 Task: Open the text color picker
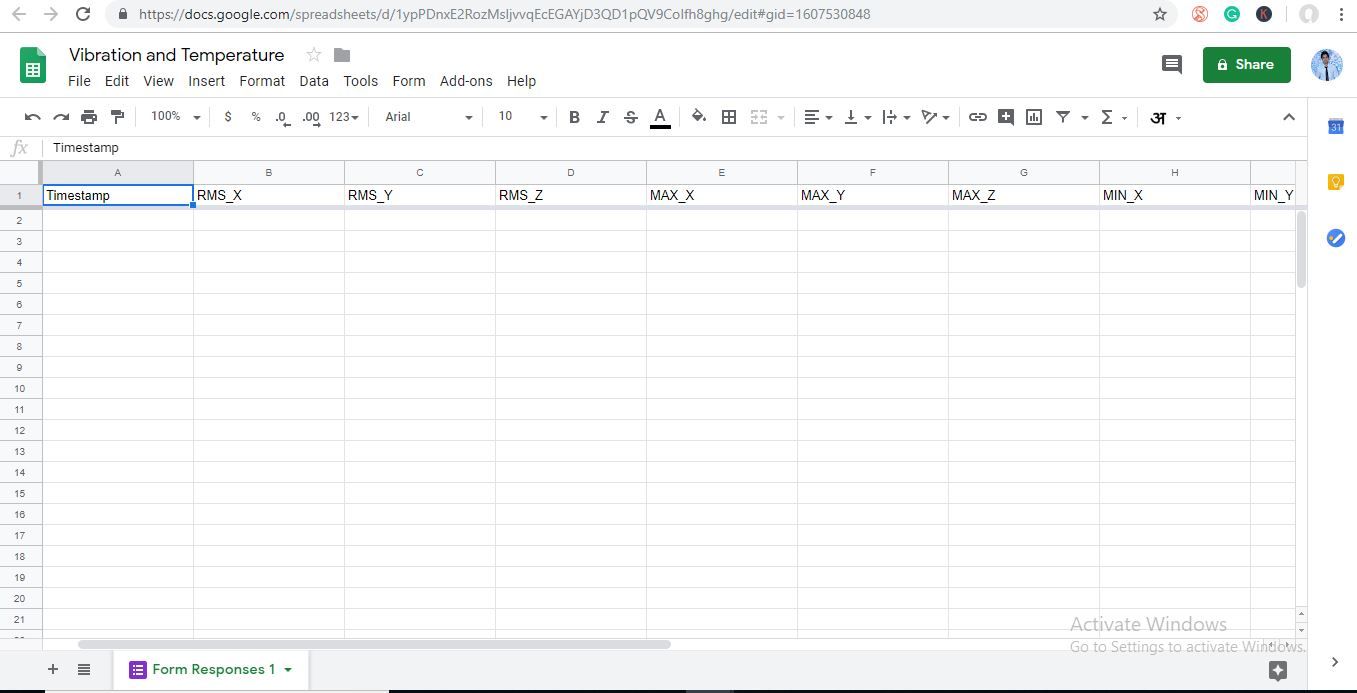pyautogui.click(x=660, y=117)
